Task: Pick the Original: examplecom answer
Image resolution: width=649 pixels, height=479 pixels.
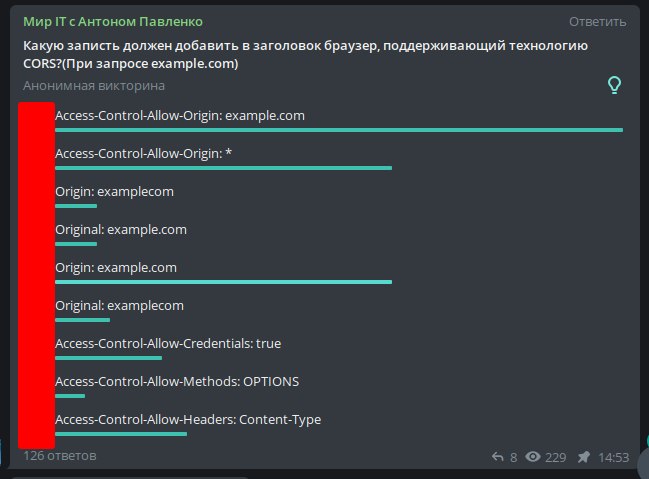Action: click(119, 306)
